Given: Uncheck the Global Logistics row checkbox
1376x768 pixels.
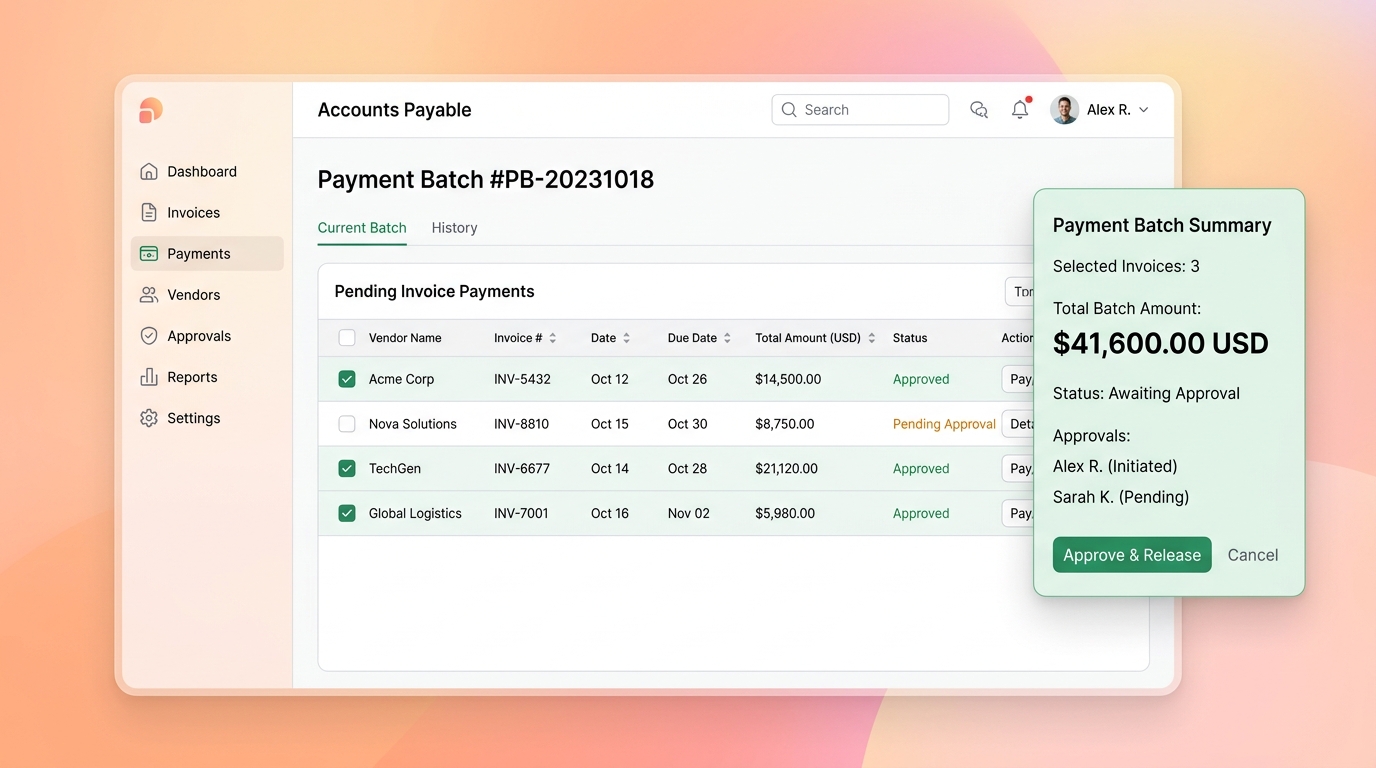Looking at the screenshot, I should point(347,513).
